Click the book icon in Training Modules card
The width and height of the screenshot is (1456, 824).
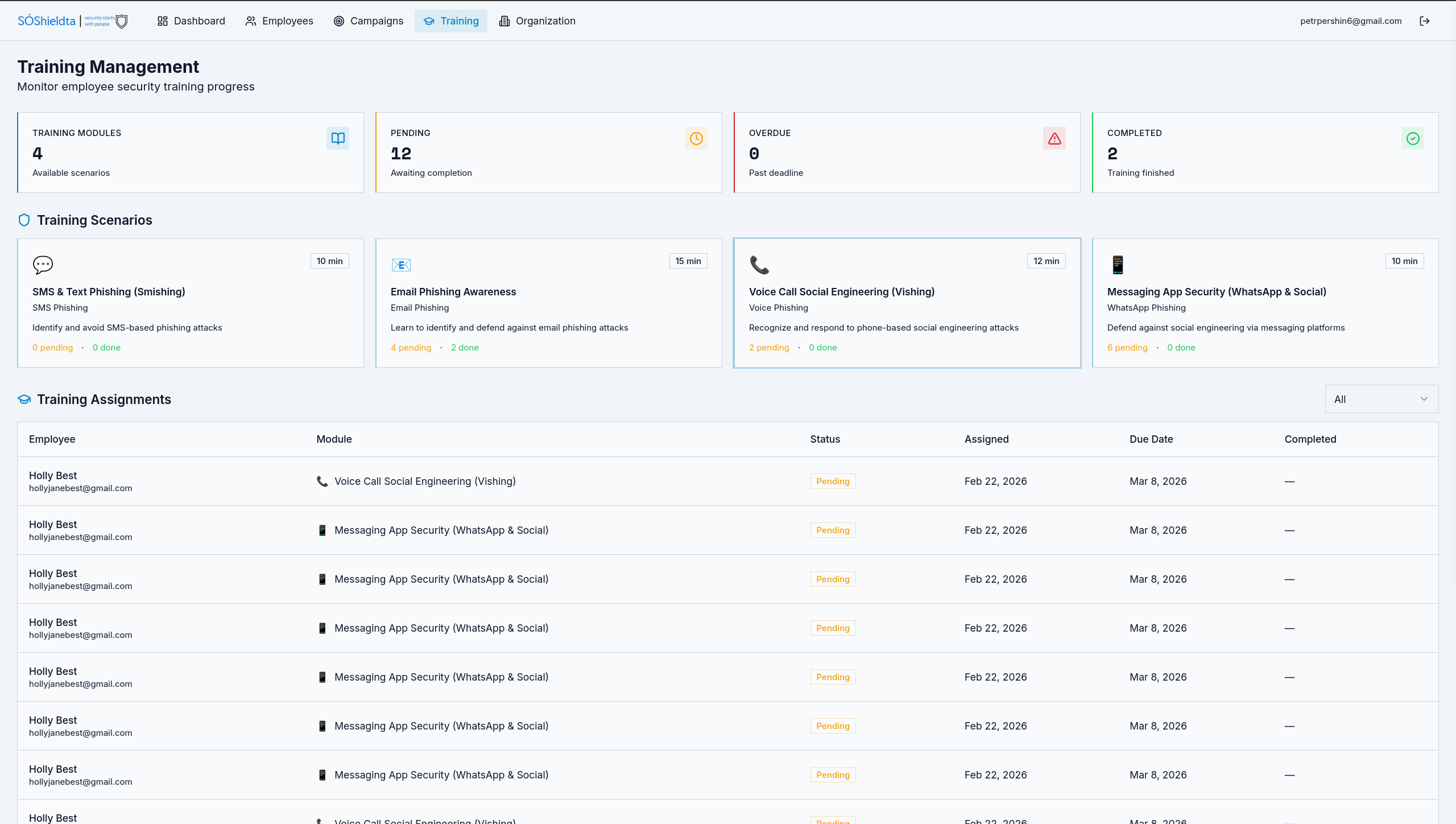coord(338,138)
